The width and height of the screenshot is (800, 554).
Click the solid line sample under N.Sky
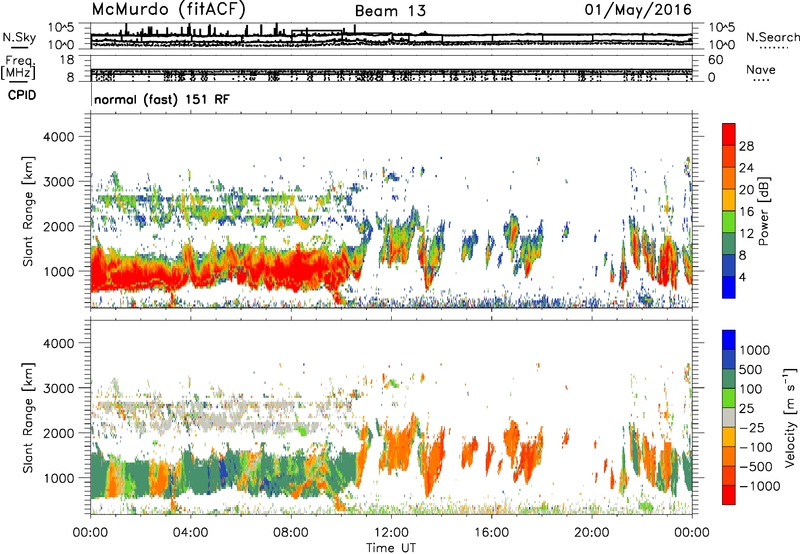[x=19, y=47]
